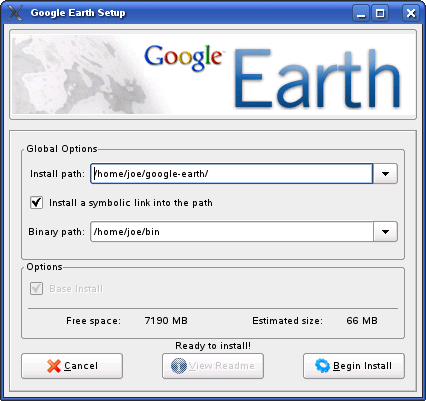The height and width of the screenshot is (401, 426).
Task: Click the Google Earth banner image
Action: (213, 75)
